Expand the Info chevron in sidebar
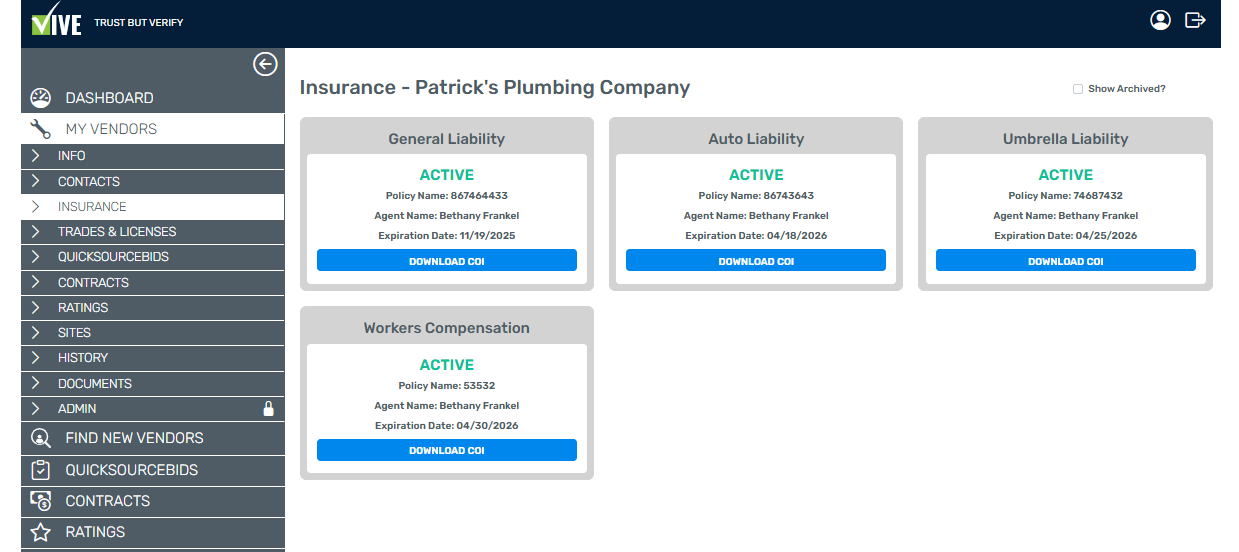1239x552 pixels. 36,156
